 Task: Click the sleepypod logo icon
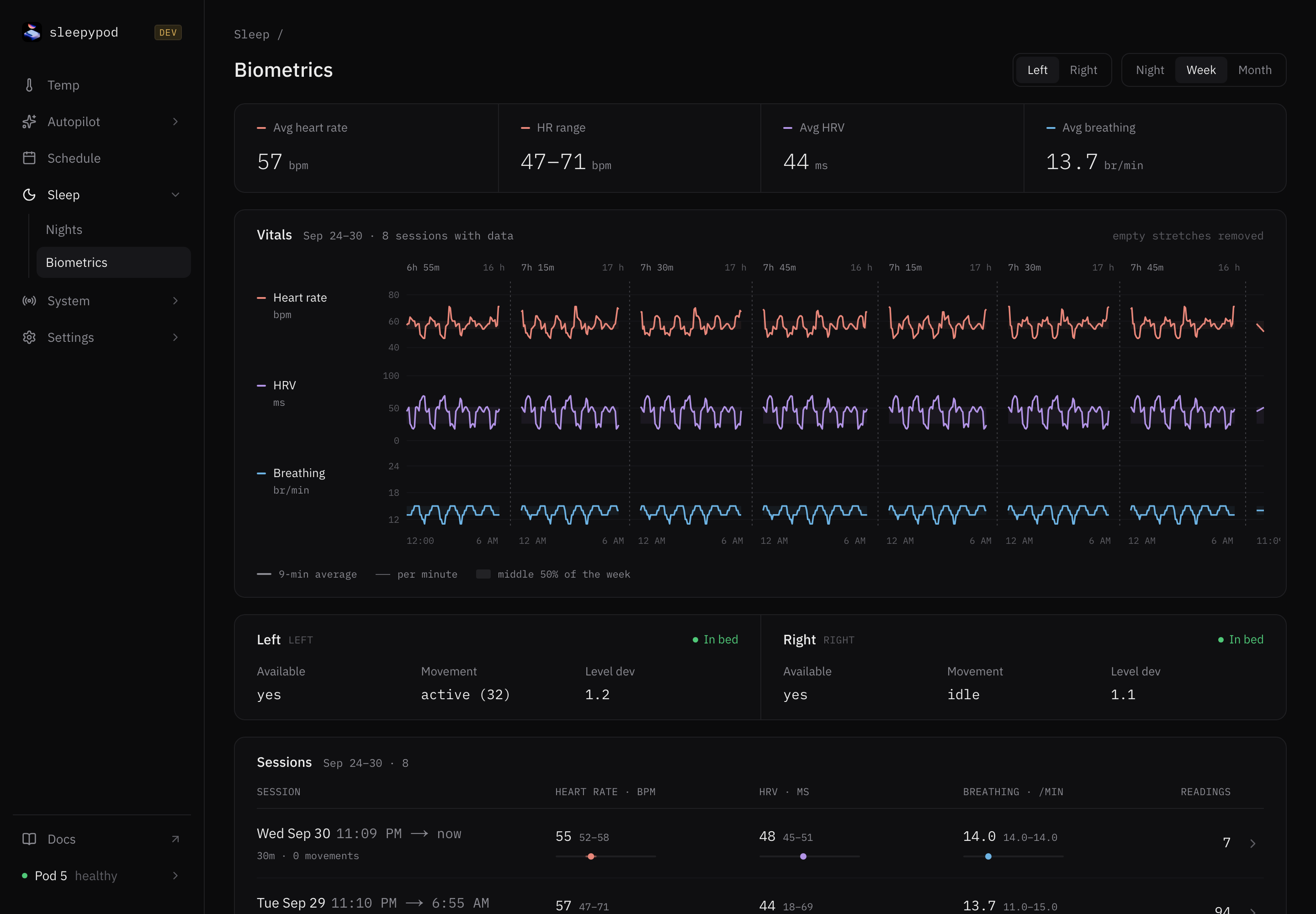[x=32, y=32]
